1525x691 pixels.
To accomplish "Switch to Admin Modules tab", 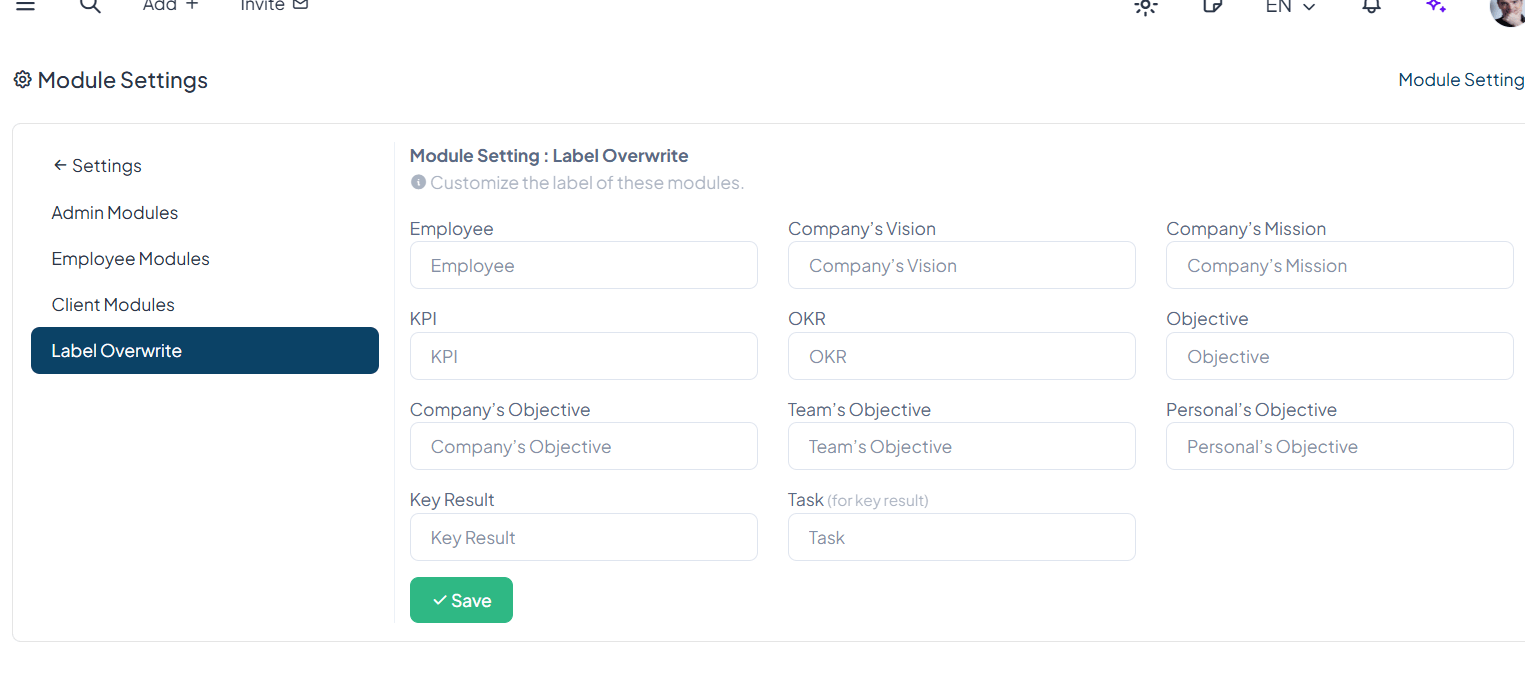I will [x=115, y=213].
